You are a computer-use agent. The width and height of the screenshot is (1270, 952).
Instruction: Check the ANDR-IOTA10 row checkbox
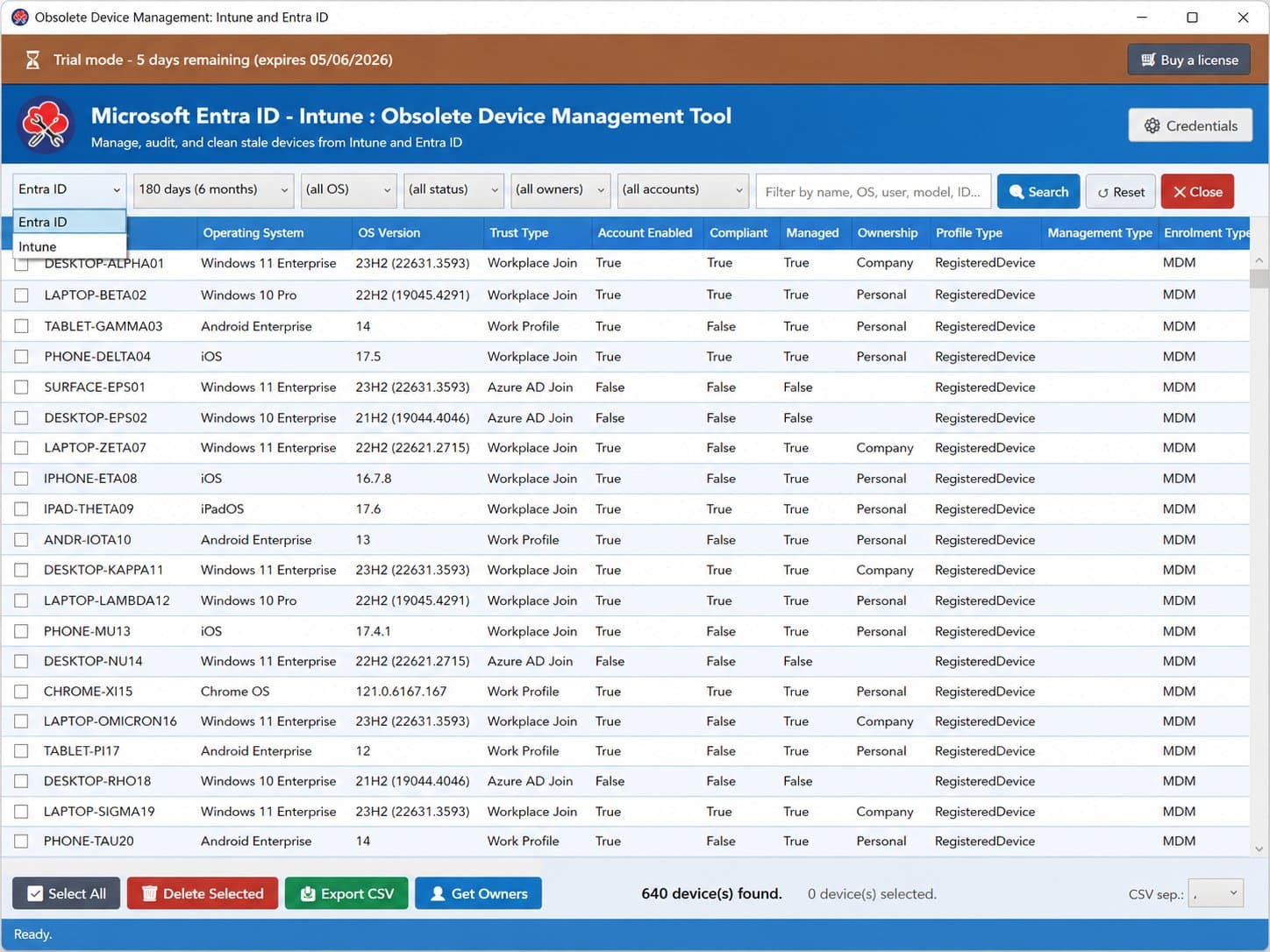click(22, 540)
